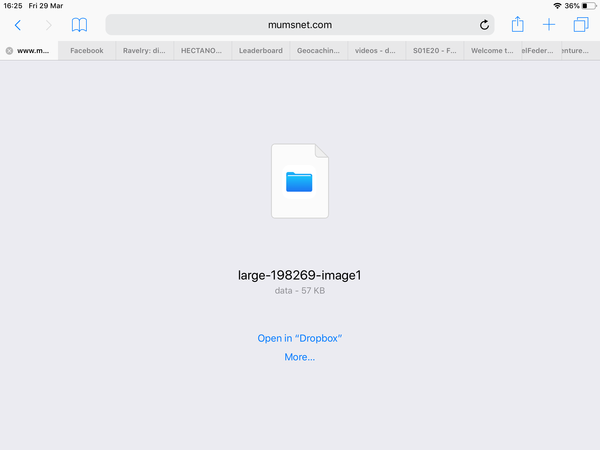Switch to the Geocachin... tab
The height and width of the screenshot is (450, 600).
[318, 51]
